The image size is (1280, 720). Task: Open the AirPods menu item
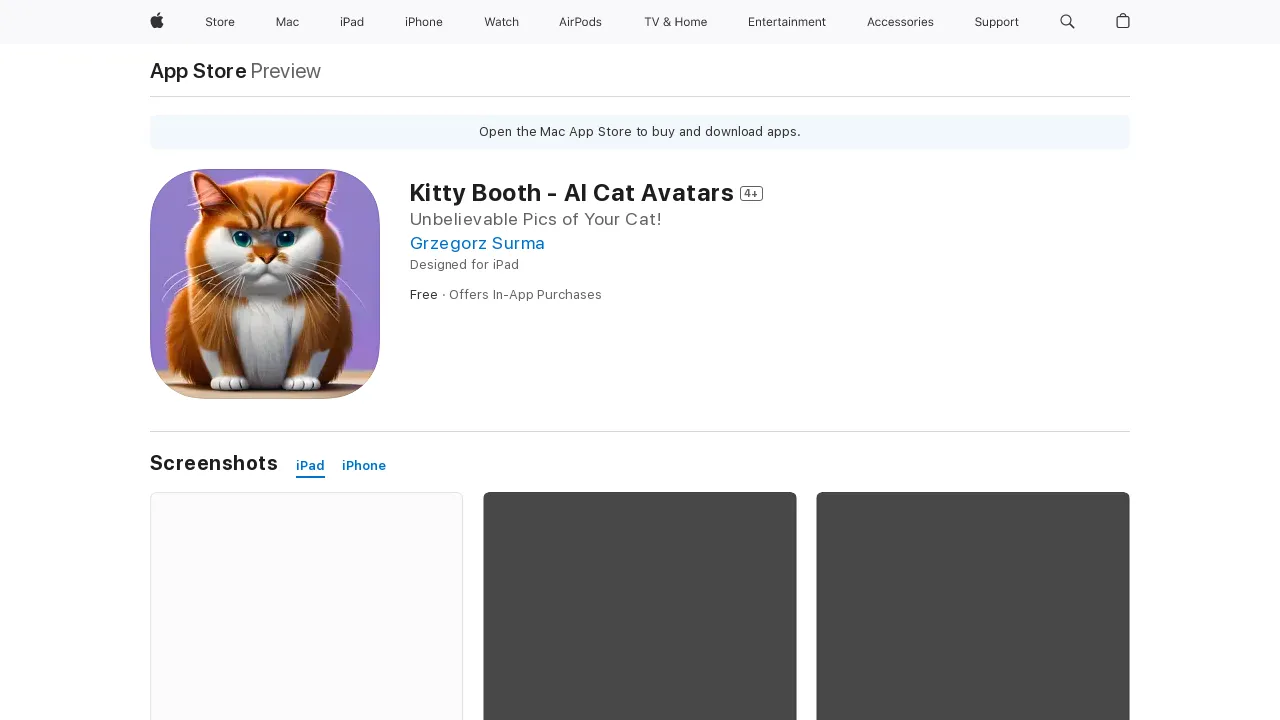(580, 22)
